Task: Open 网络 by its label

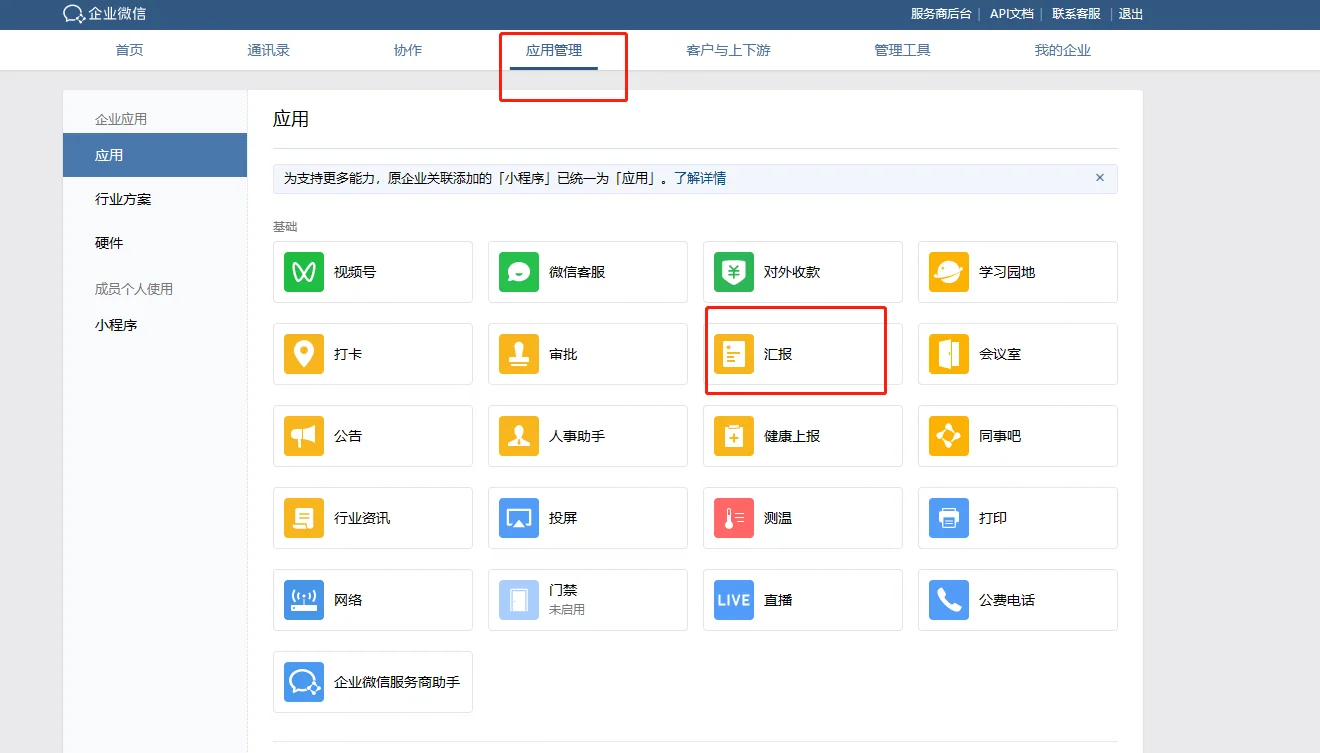Action: click(348, 600)
